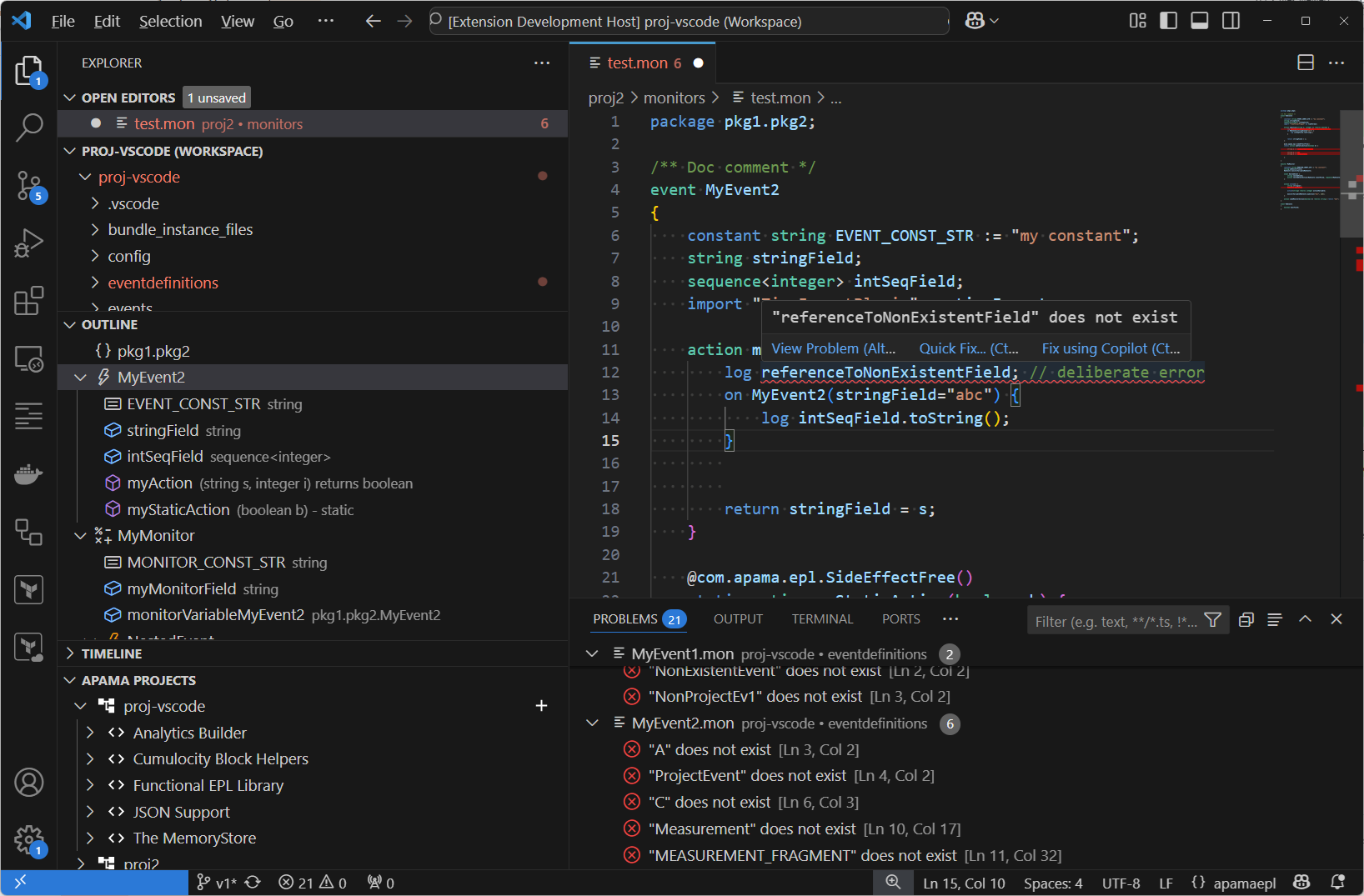Expand the eventdefinitions folder

[94, 283]
